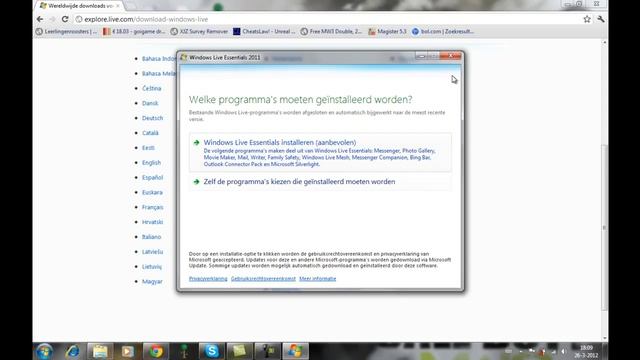
Task: Select the Italiano language link
Action: tap(151, 237)
